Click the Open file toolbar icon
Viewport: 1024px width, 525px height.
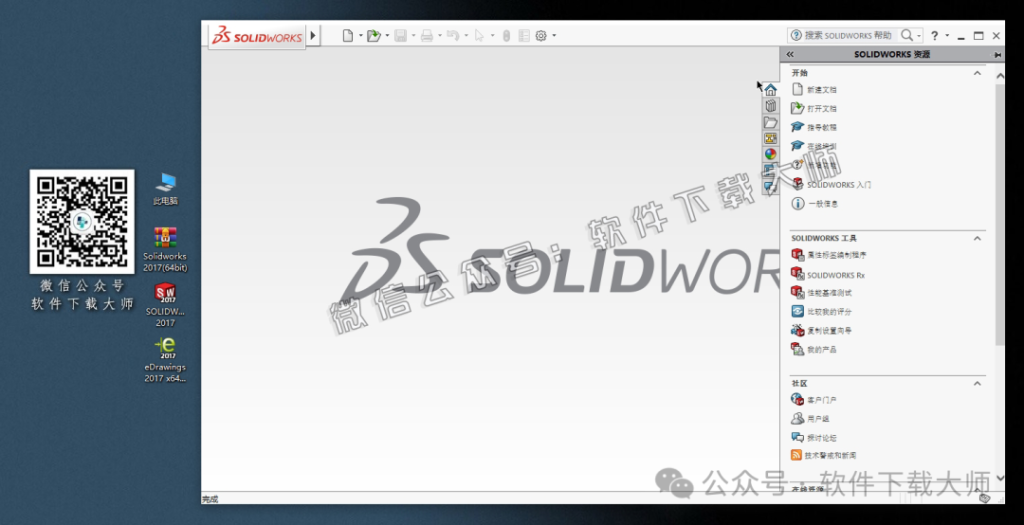374,35
